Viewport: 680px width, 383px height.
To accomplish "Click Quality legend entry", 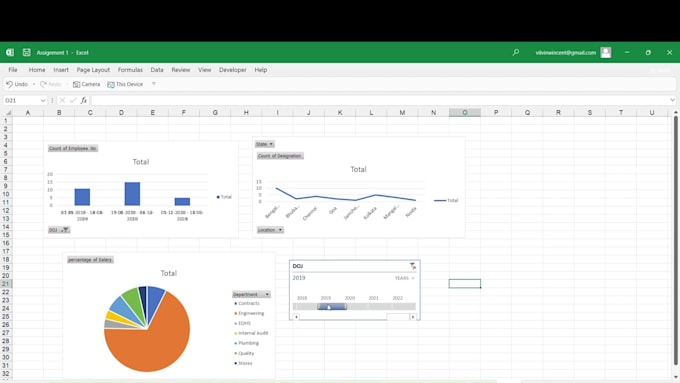I will [x=244, y=353].
